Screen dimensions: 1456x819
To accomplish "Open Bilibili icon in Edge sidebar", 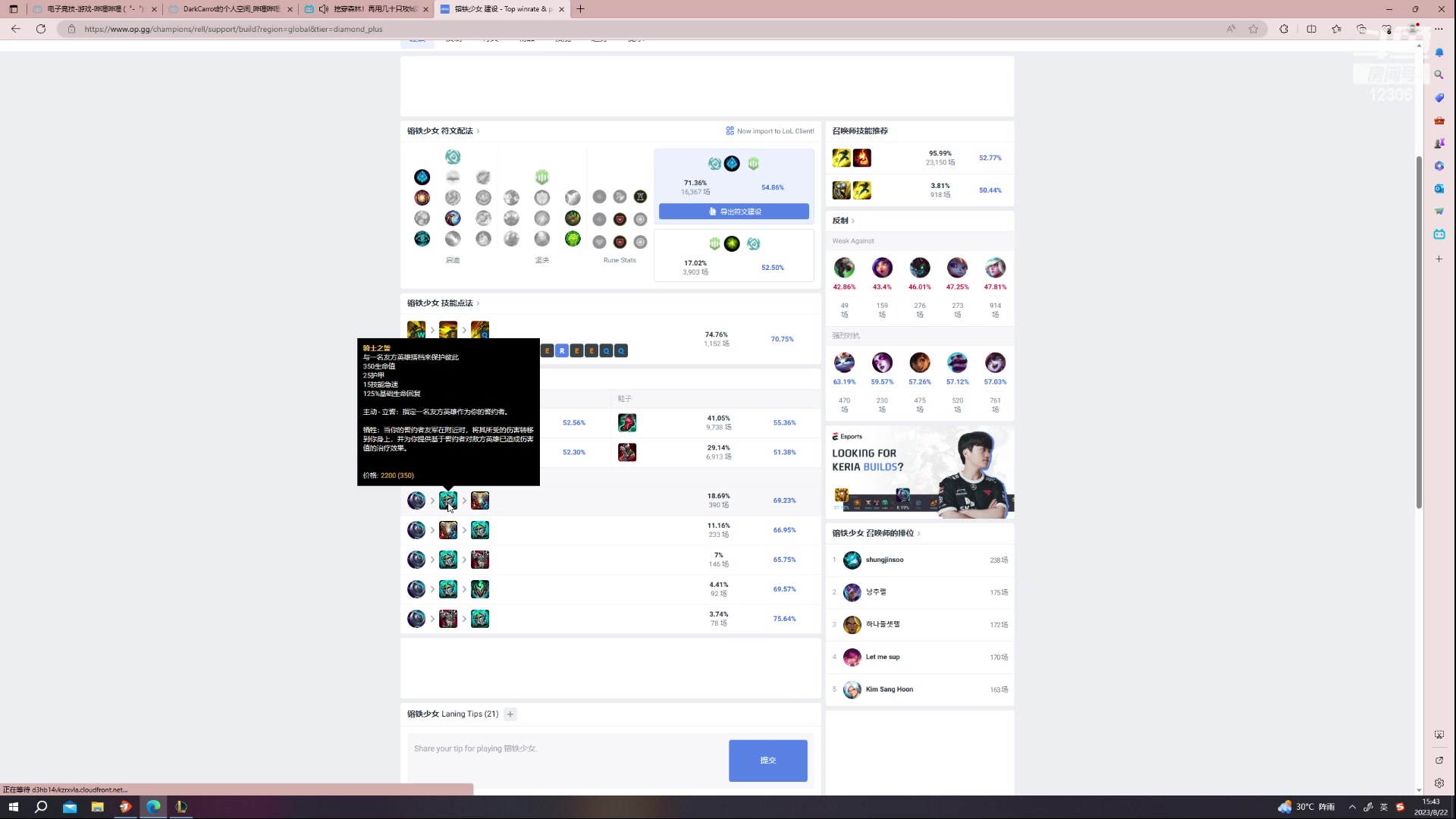I will [x=1439, y=234].
